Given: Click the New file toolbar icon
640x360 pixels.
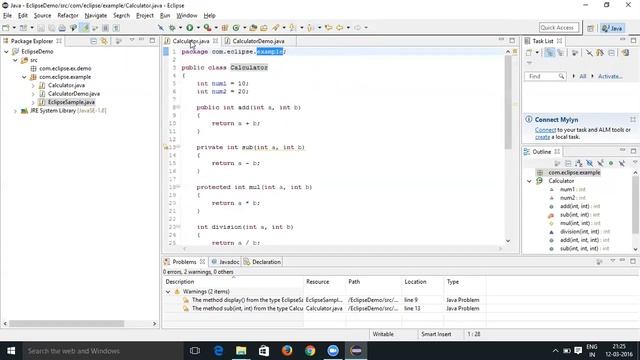Looking at the screenshot, I should coord(6,28).
